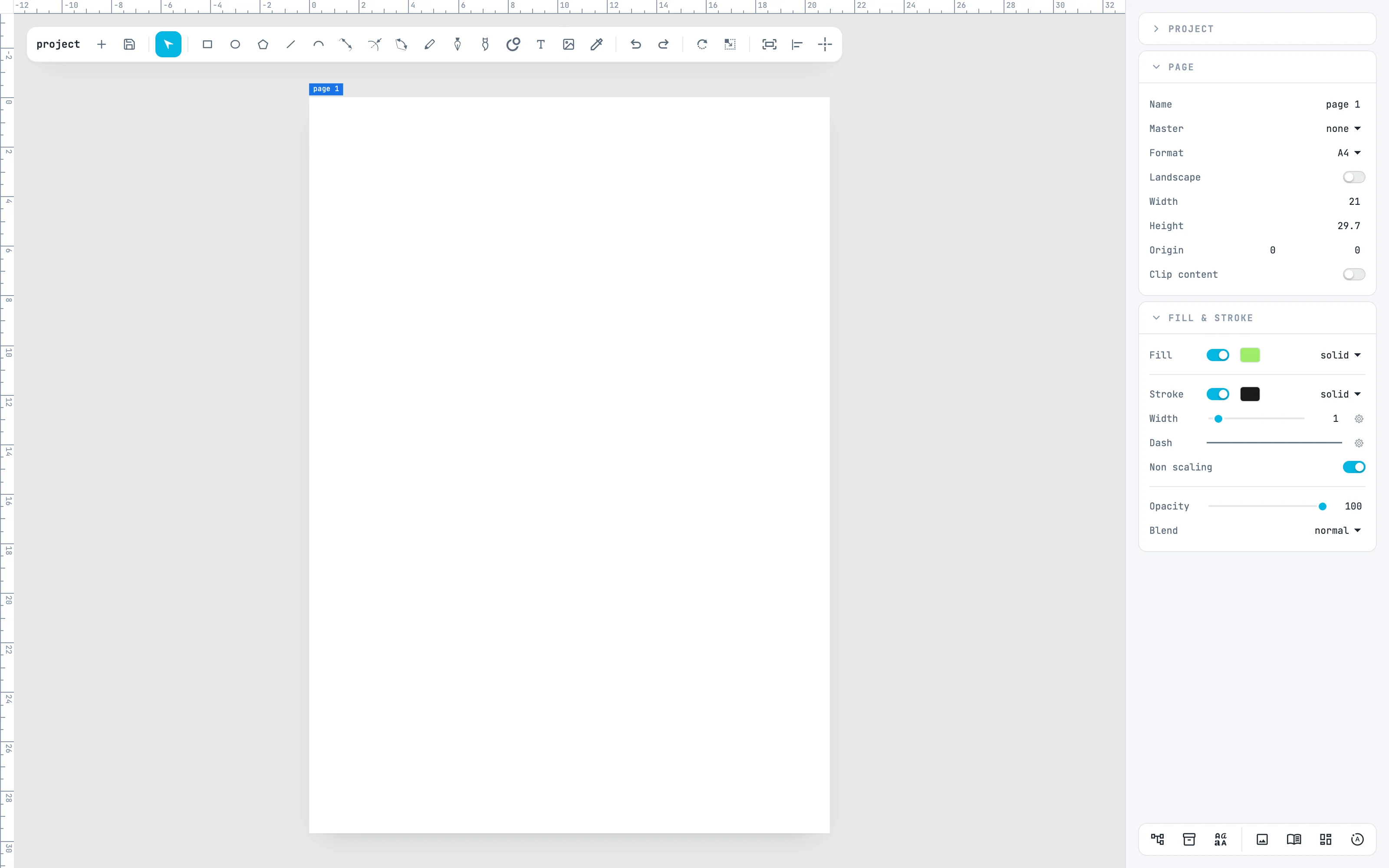
Task: Open stroke Width settings gear
Action: 1359,419
